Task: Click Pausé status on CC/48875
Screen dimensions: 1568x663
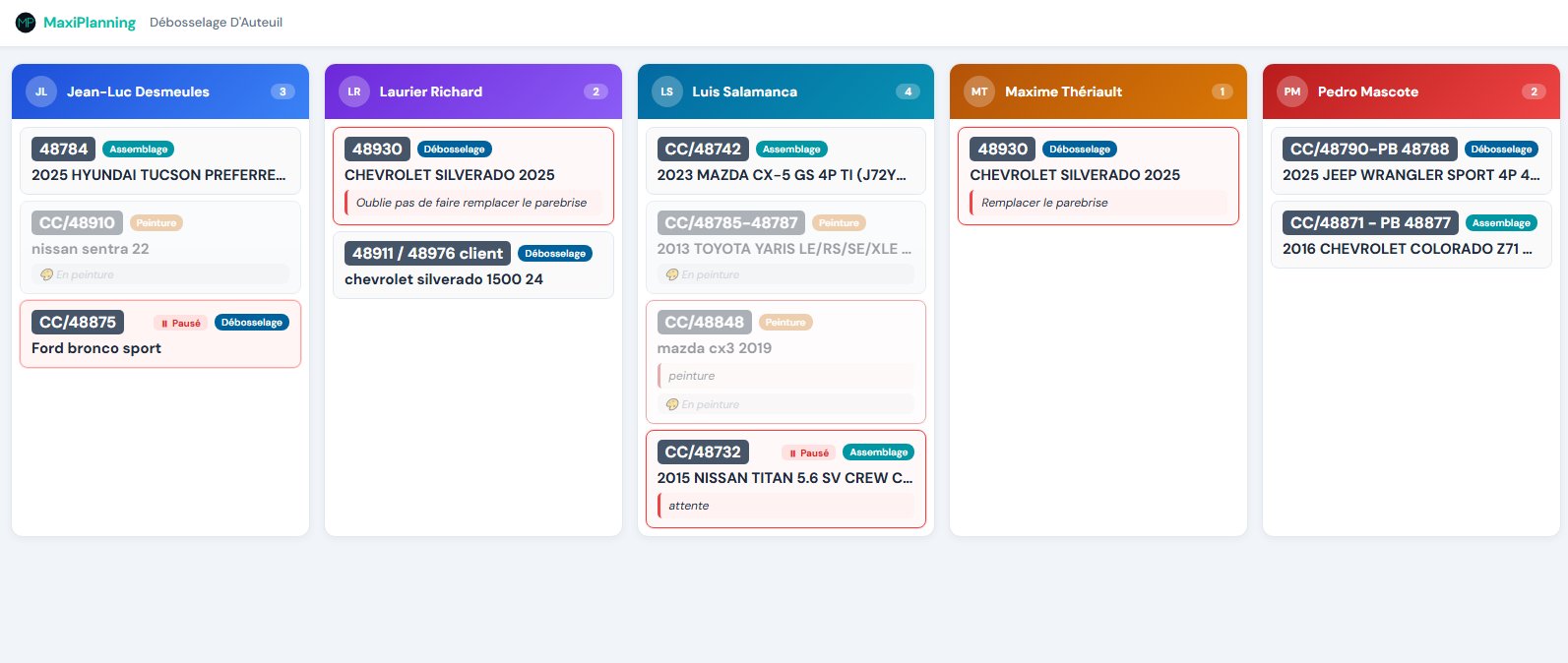Action: click(x=180, y=323)
